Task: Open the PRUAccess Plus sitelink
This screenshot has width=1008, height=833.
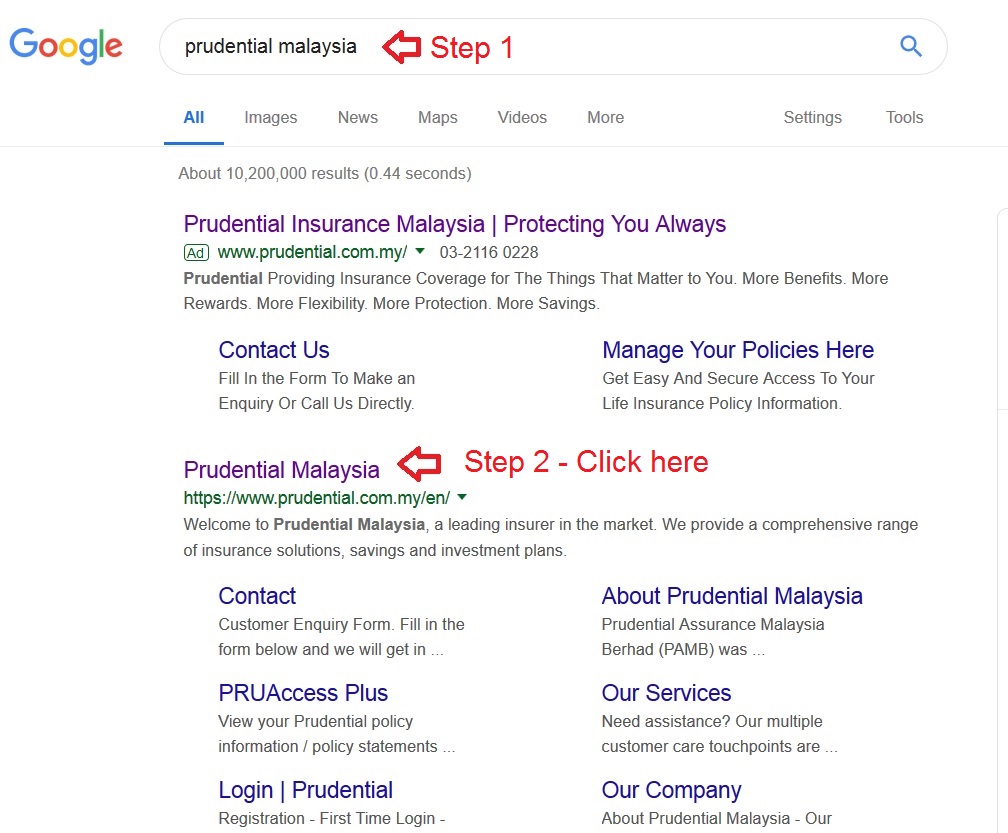Action: pyautogui.click(x=302, y=693)
